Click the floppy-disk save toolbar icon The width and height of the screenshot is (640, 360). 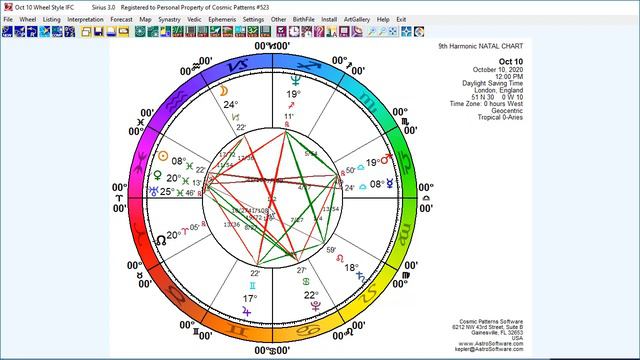point(98,31)
